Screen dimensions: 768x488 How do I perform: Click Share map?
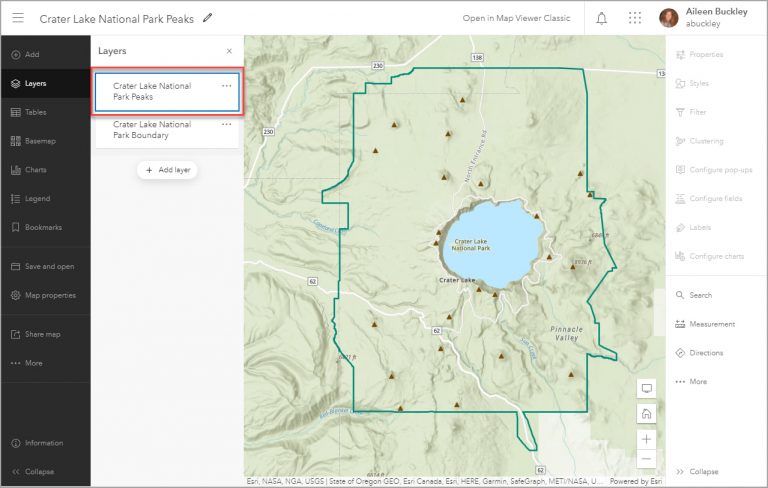(46, 334)
